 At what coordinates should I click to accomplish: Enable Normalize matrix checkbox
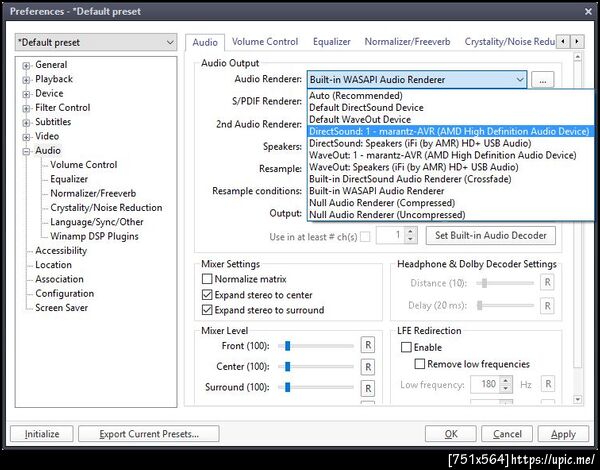pyautogui.click(x=207, y=279)
